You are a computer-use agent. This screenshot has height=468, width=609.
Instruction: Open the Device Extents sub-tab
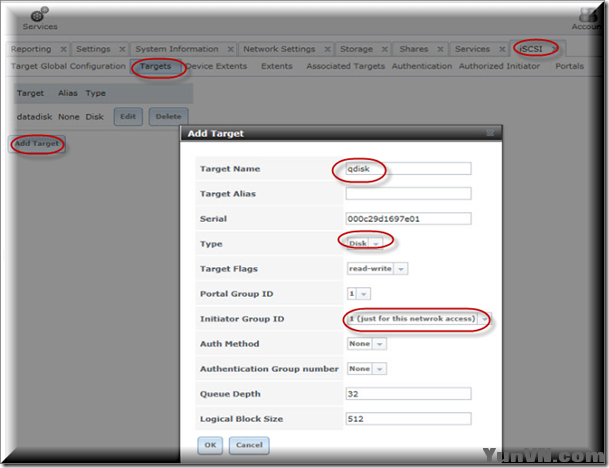click(216, 66)
